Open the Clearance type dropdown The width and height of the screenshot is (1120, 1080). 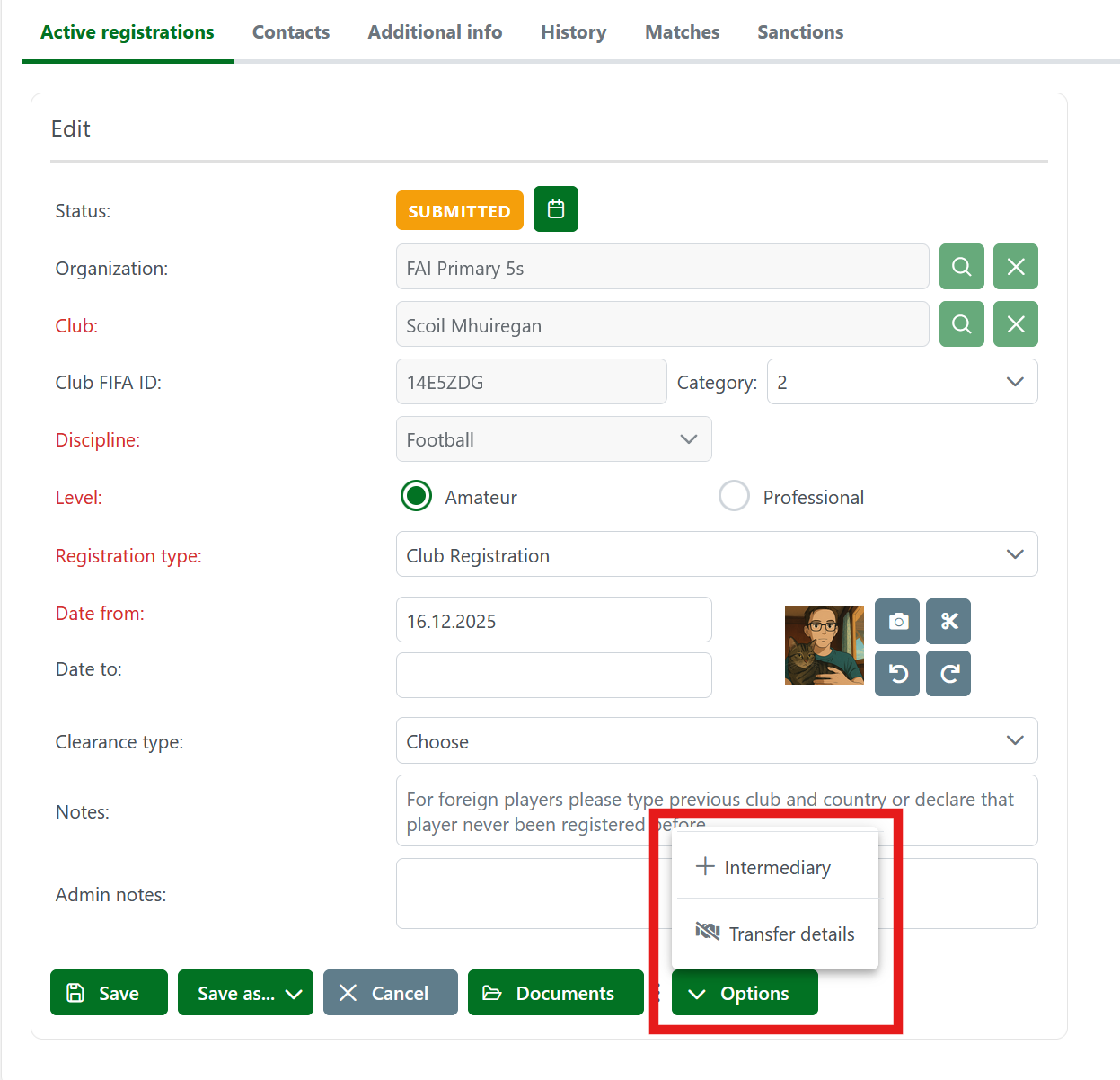point(716,741)
